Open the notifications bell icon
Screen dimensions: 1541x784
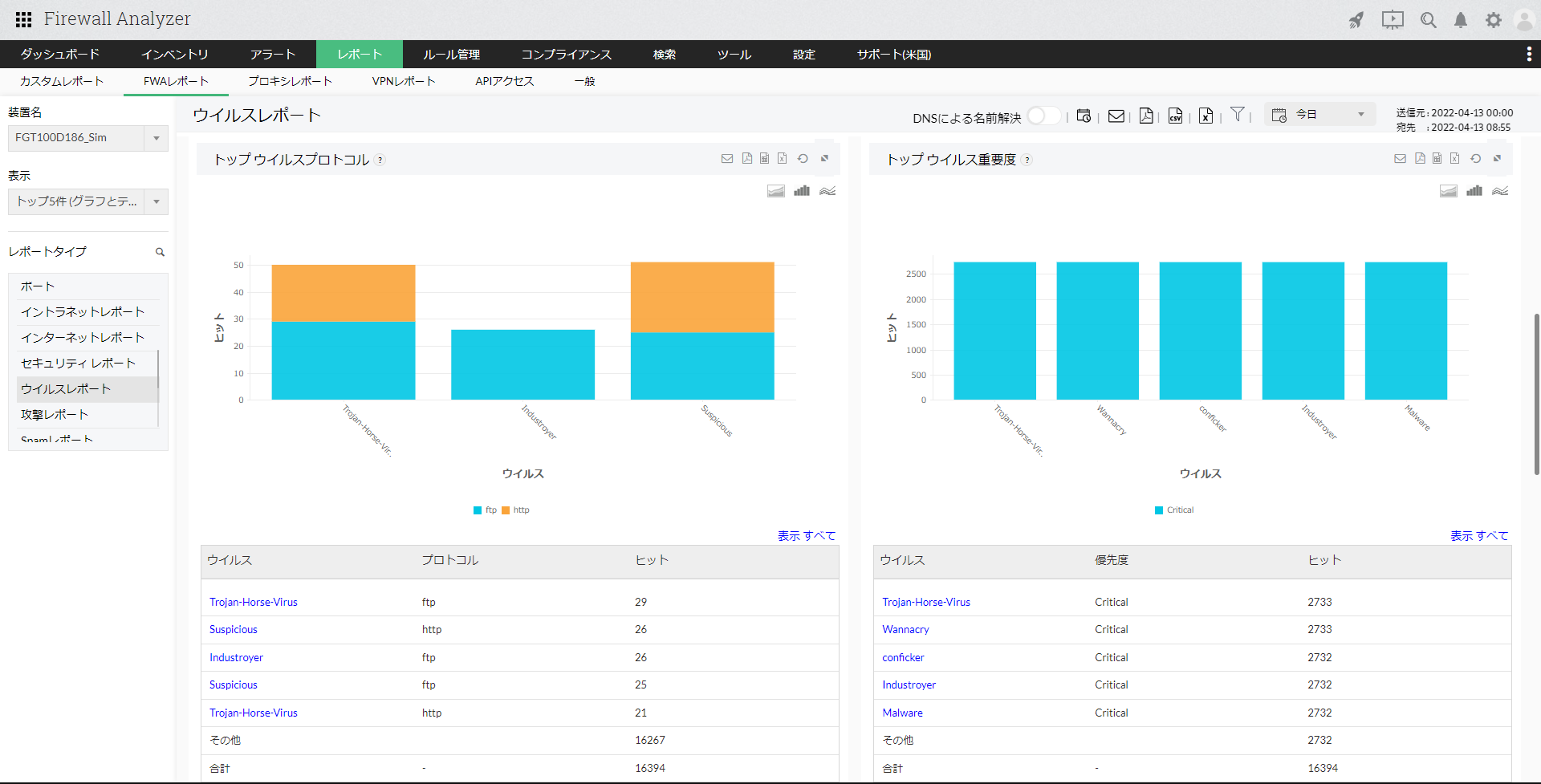click(1461, 20)
